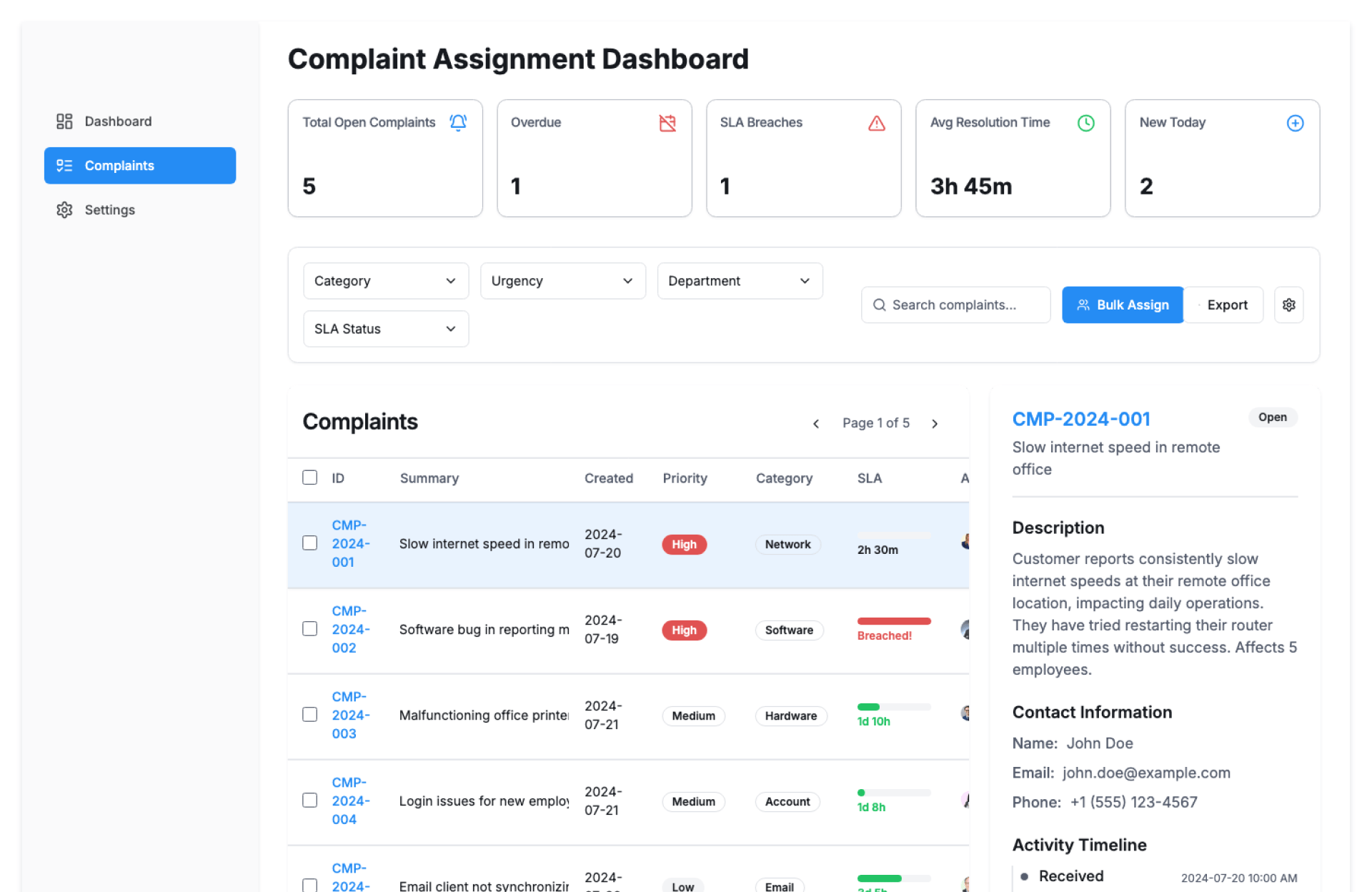
Task: Click the red Breached SLA progress bar
Action: click(x=893, y=621)
